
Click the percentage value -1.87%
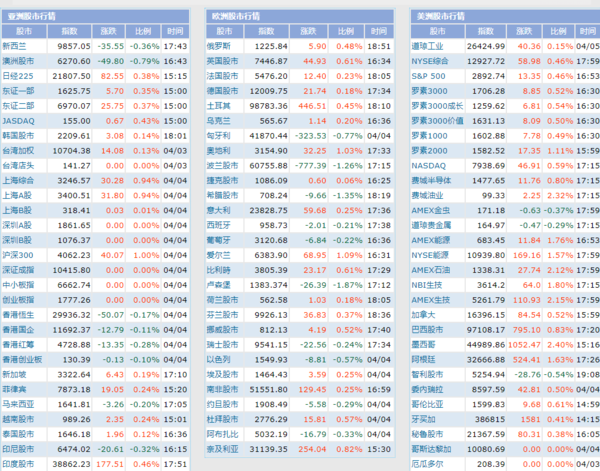[x=347, y=285]
